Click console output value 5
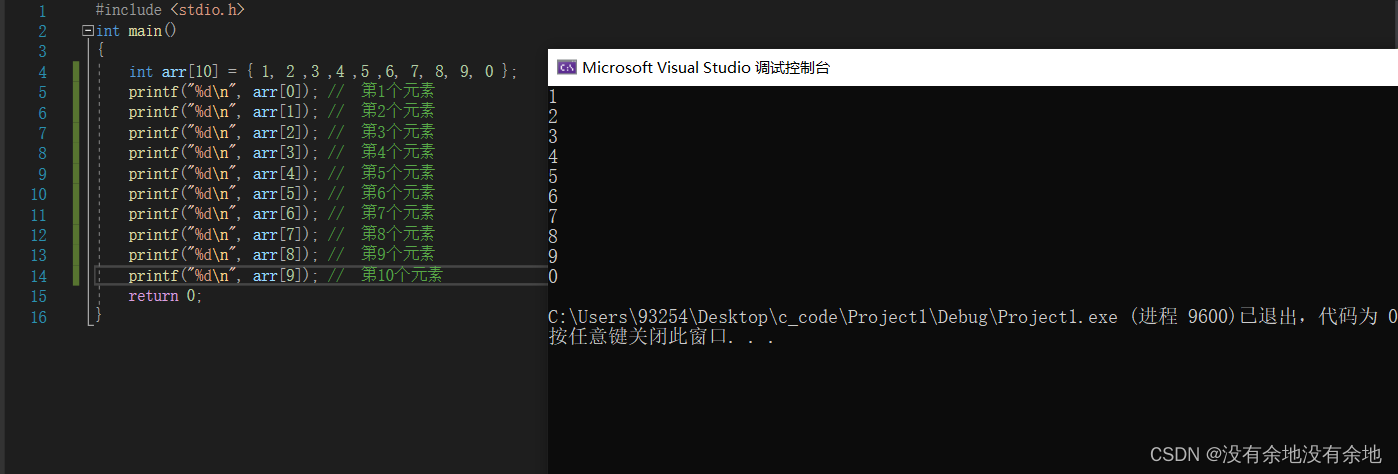 [553, 177]
